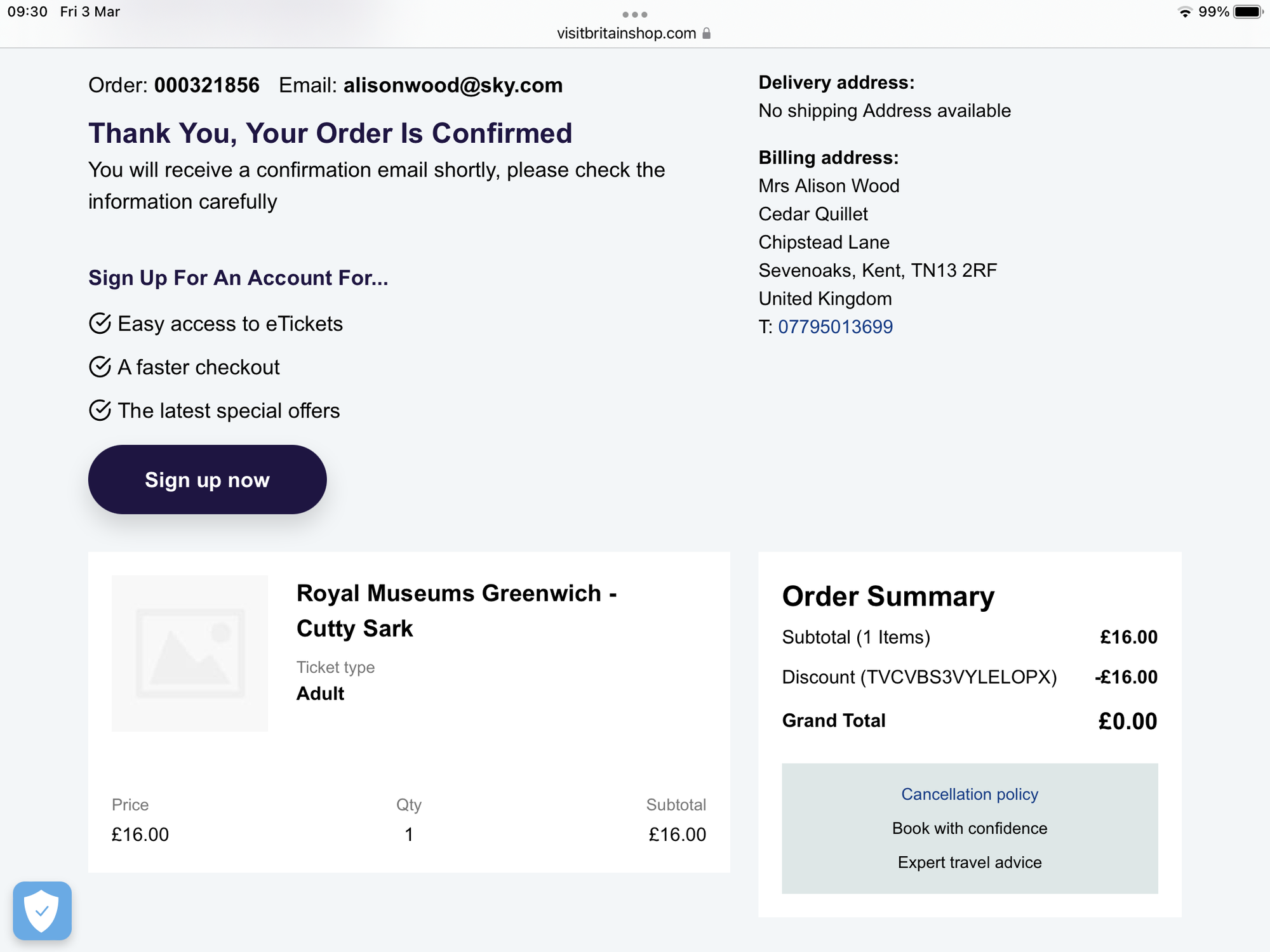The width and height of the screenshot is (1270, 952).
Task: Tap the checkmark beside latest special offers
Action: pos(100,411)
